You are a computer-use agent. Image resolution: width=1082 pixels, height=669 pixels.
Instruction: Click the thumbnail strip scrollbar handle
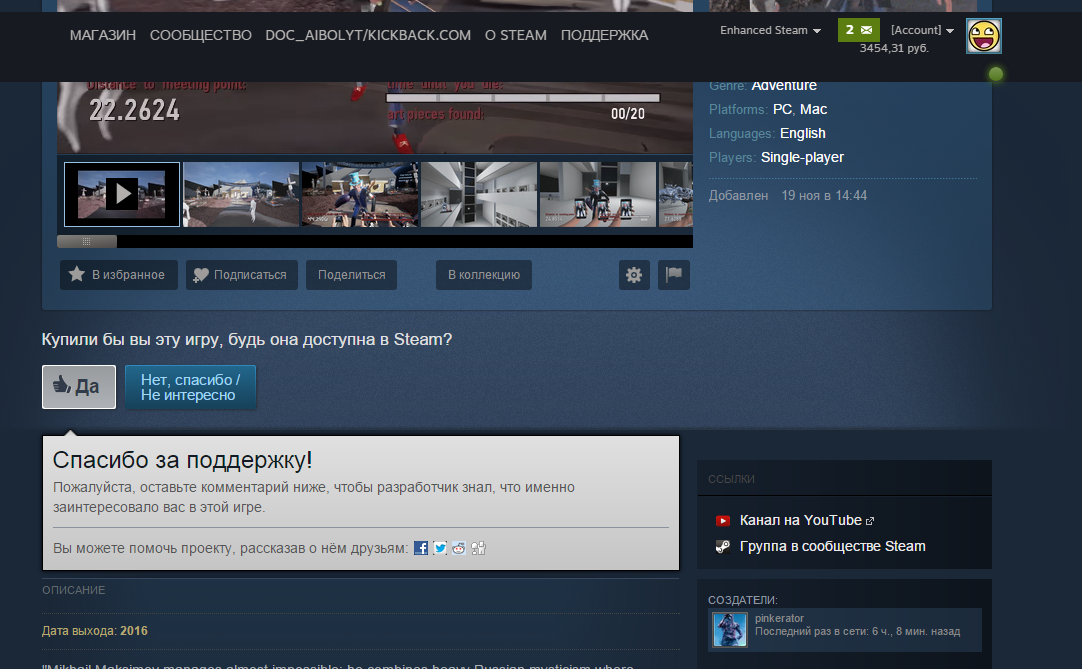click(x=87, y=242)
